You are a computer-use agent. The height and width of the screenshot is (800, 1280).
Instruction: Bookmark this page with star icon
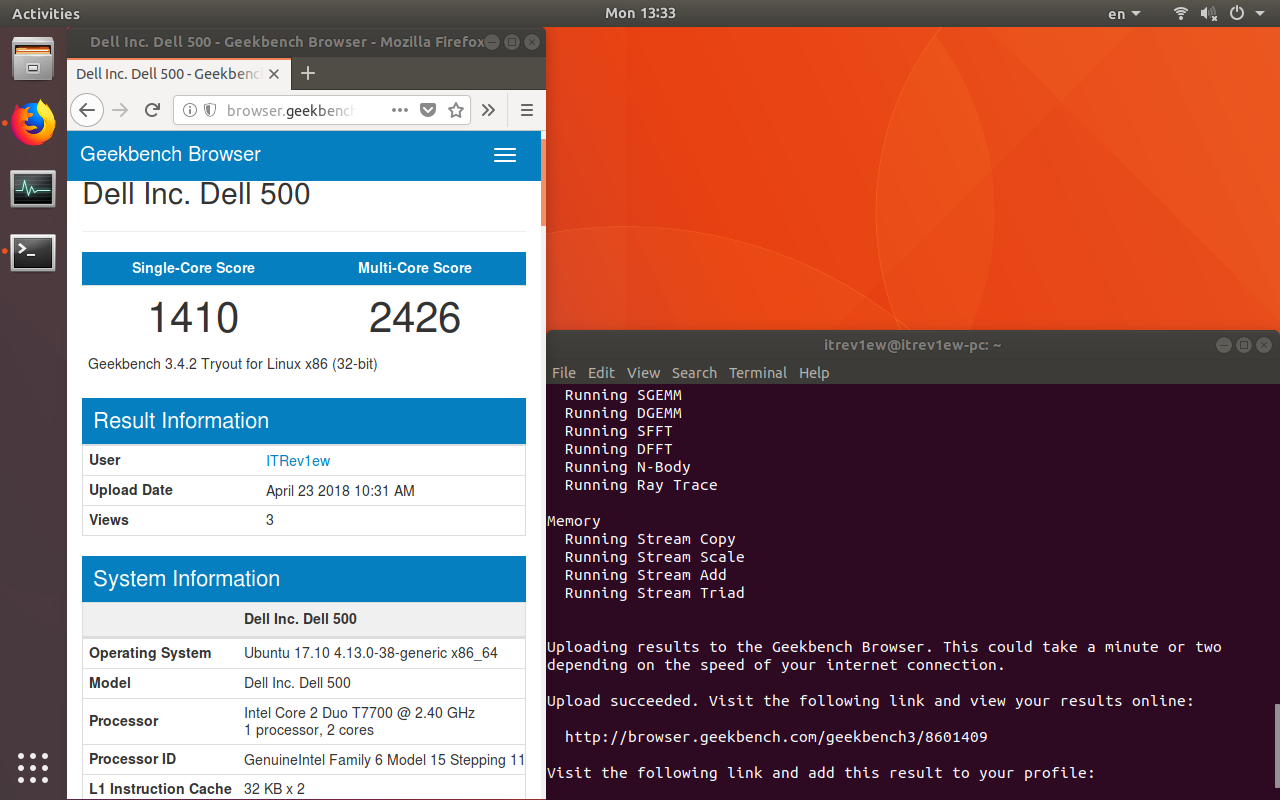456,110
